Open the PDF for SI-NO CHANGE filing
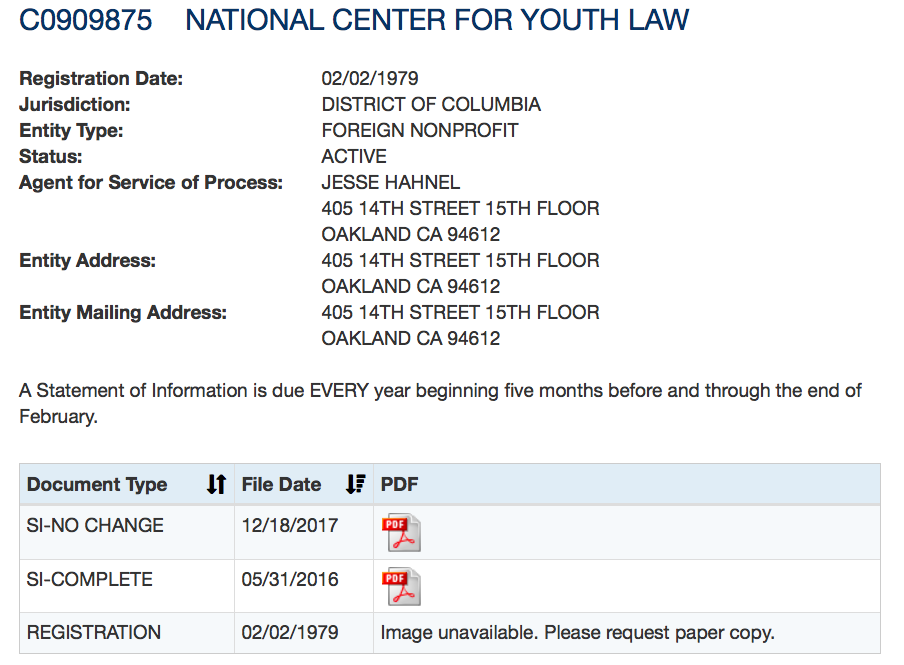The image size is (904, 665). [402, 532]
